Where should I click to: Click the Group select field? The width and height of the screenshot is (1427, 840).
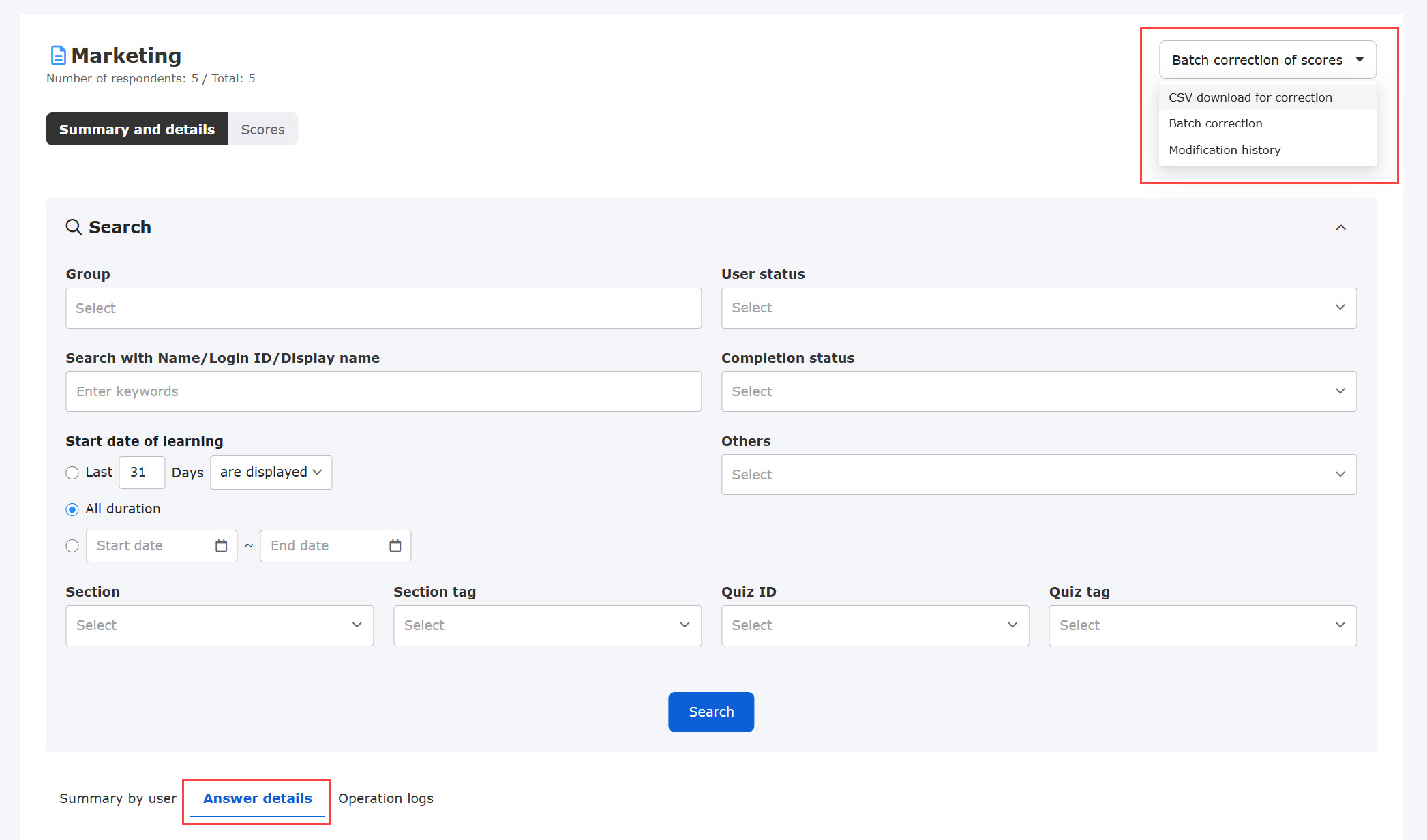(383, 308)
